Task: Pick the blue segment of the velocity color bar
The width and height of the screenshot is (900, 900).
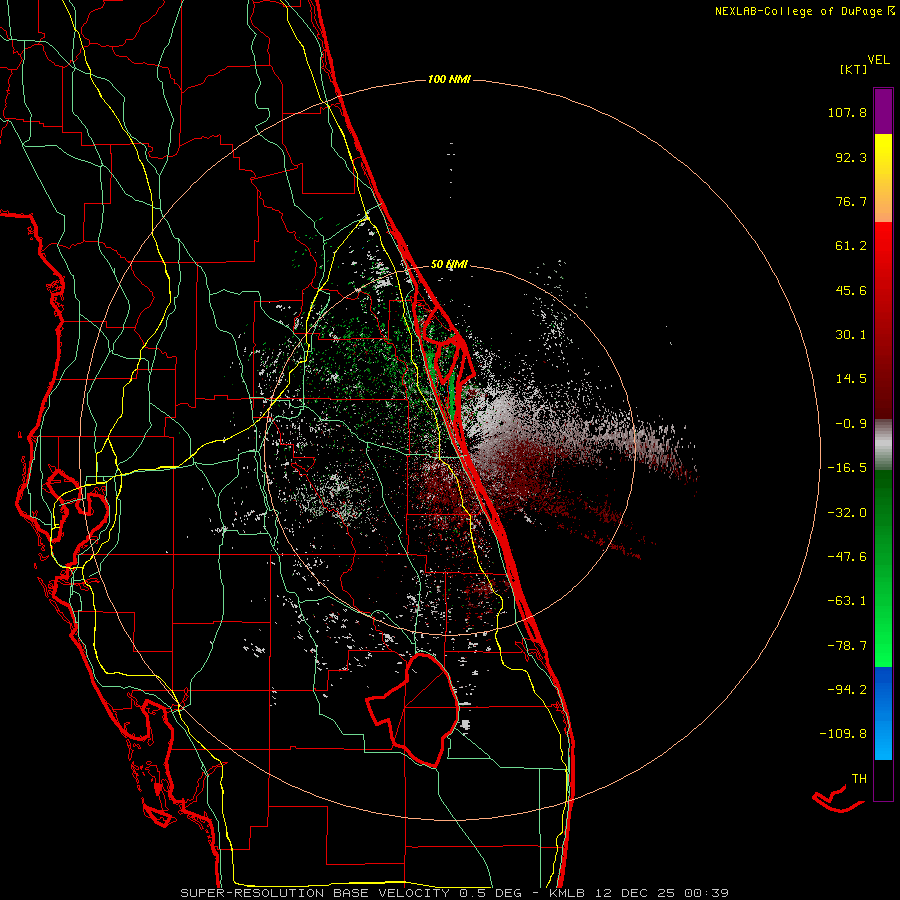Action: coord(883,713)
